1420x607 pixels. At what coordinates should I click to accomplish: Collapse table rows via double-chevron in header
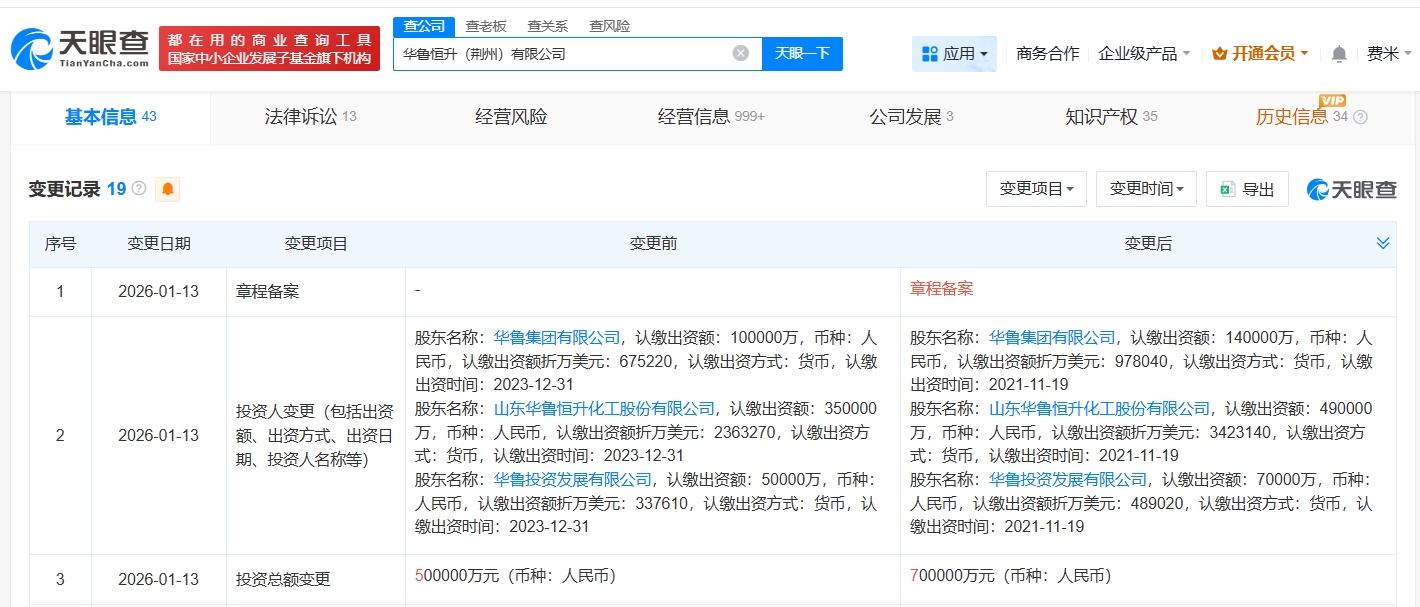pyautogui.click(x=1383, y=242)
